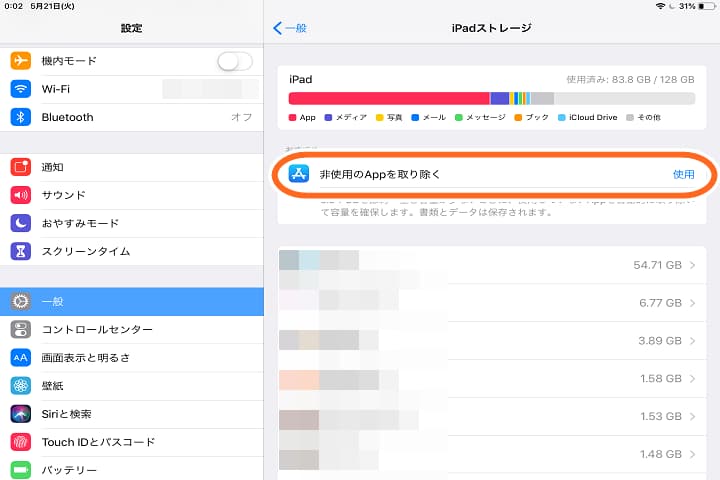Open the 6.77 GB app chevron
This screenshot has width=720, height=480.
692,303
